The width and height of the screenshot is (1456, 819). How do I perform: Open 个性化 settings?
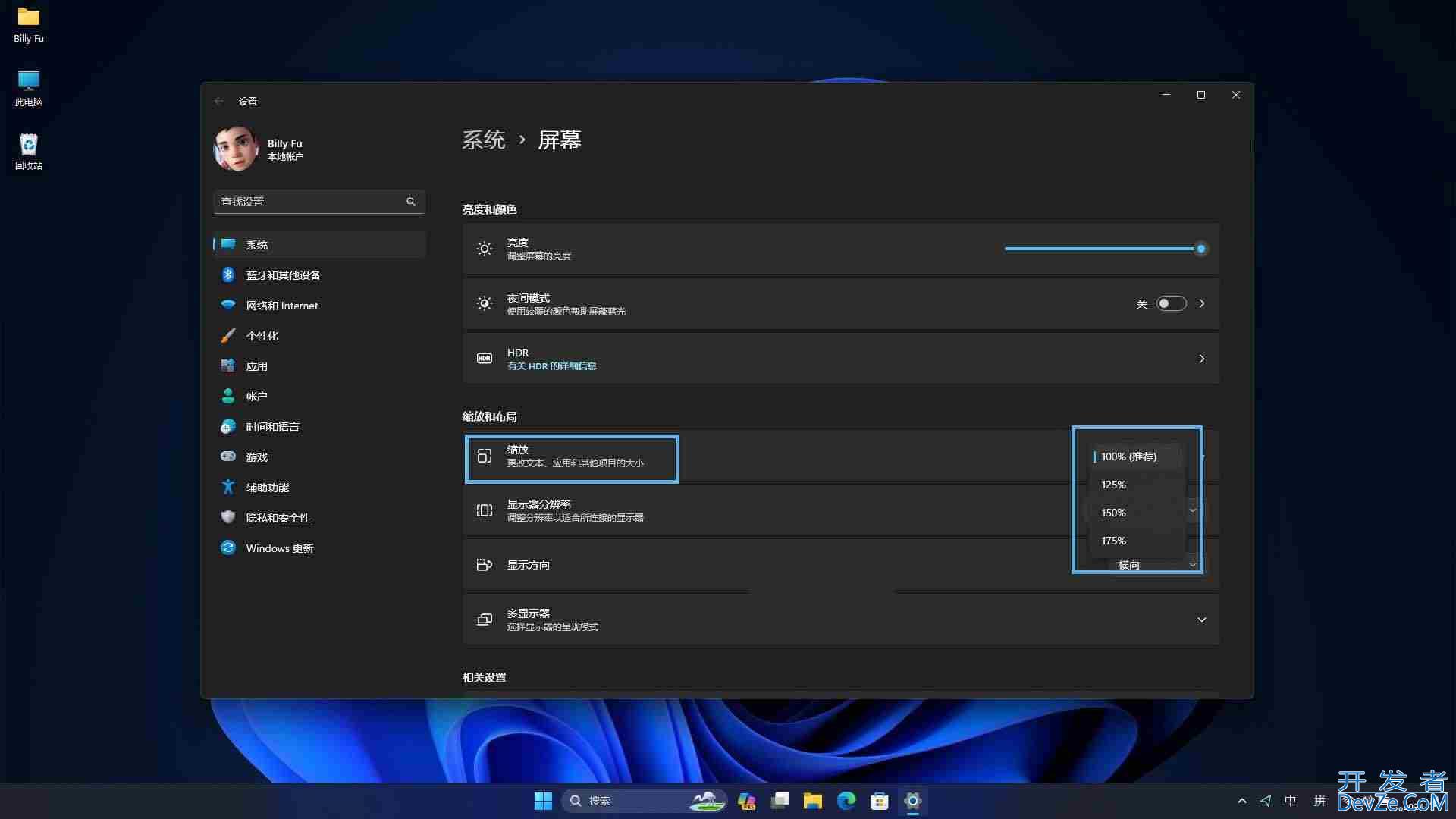[x=319, y=336]
